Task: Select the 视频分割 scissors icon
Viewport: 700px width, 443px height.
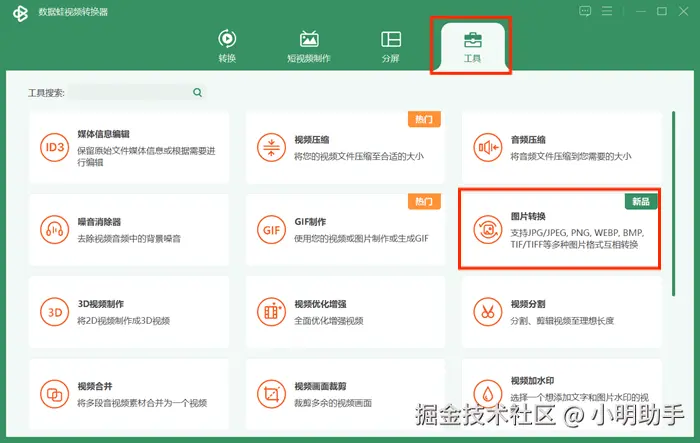Action: point(488,312)
